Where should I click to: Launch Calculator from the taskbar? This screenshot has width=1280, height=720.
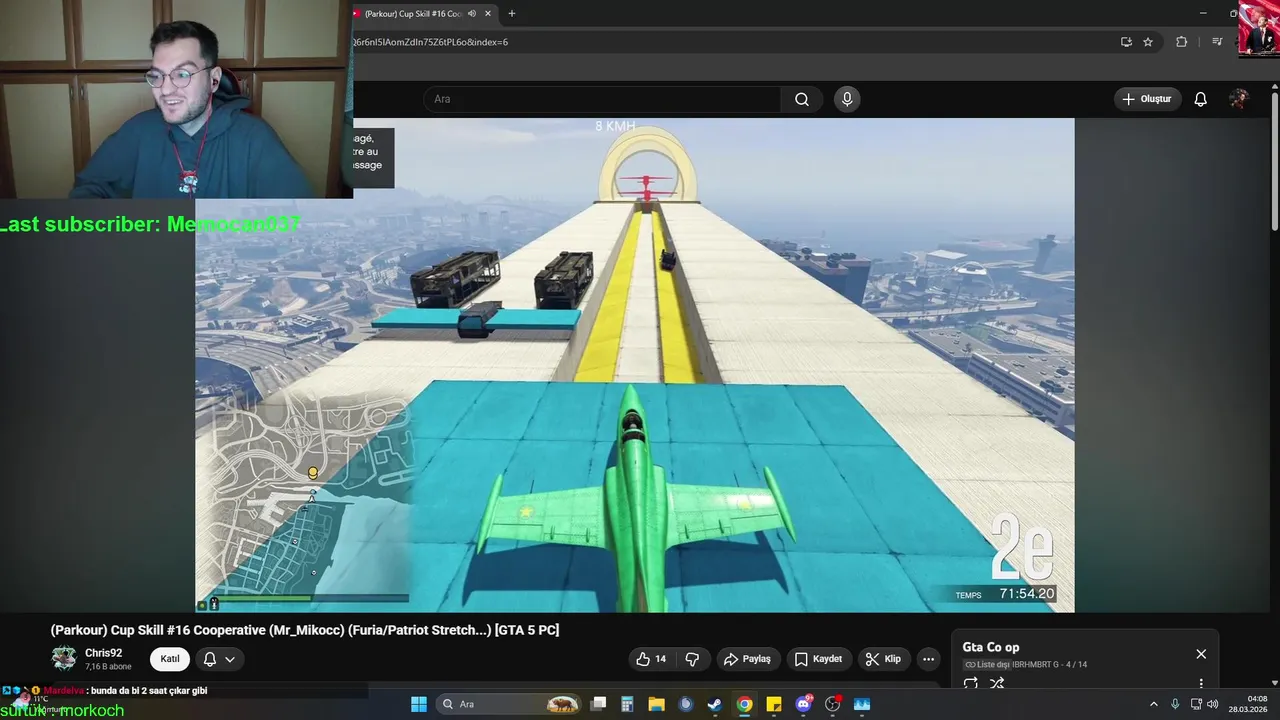[627, 704]
